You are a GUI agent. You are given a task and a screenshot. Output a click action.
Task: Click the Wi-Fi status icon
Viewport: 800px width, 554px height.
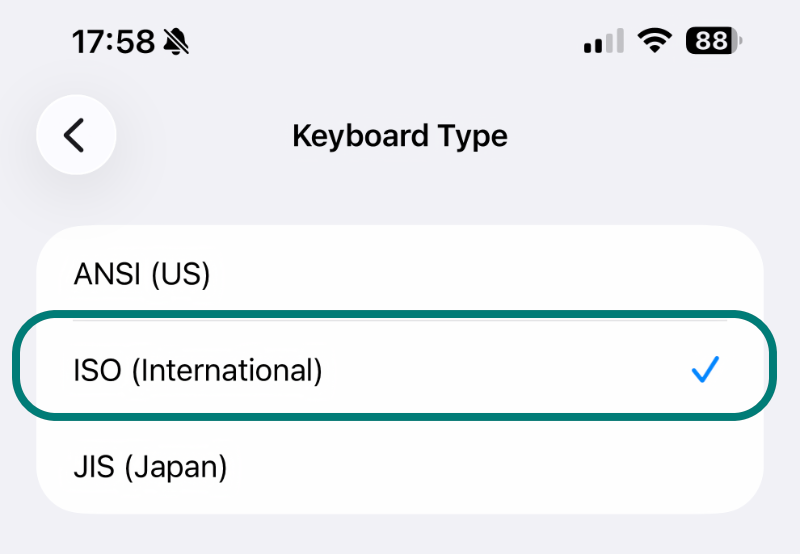pos(656,42)
